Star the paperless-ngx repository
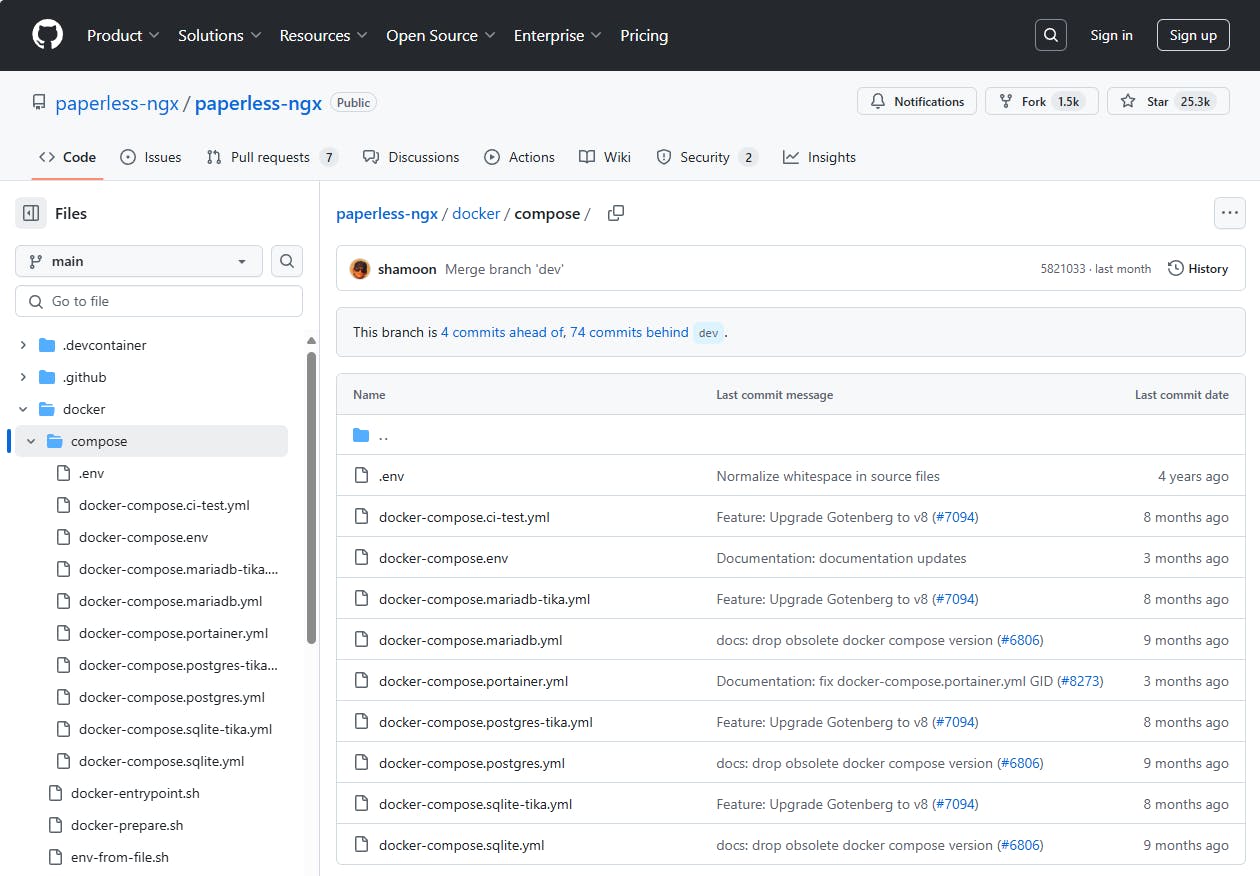Screen dimensions: 1260x876 point(1167,102)
